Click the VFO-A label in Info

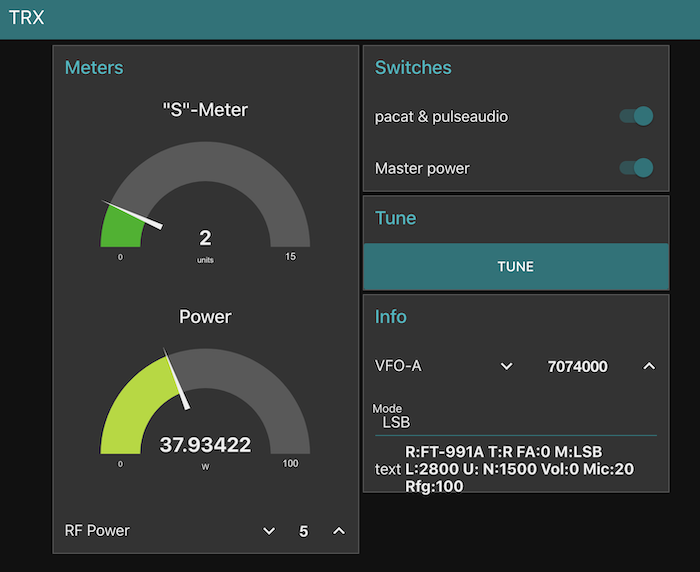coord(398,367)
